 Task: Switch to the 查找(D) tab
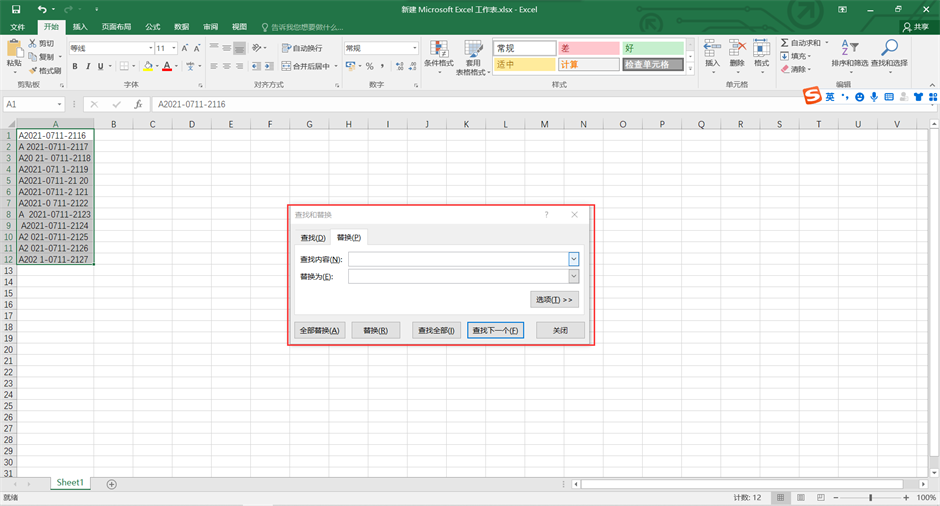[x=313, y=238]
